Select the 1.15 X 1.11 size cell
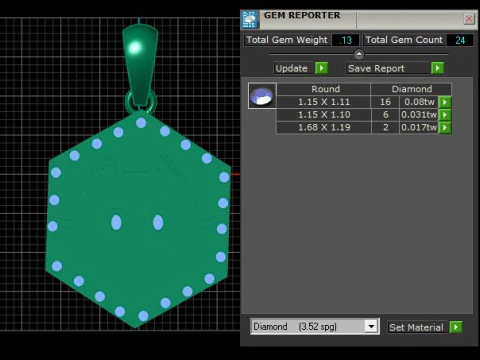The image size is (480, 360). pyautogui.click(x=324, y=102)
